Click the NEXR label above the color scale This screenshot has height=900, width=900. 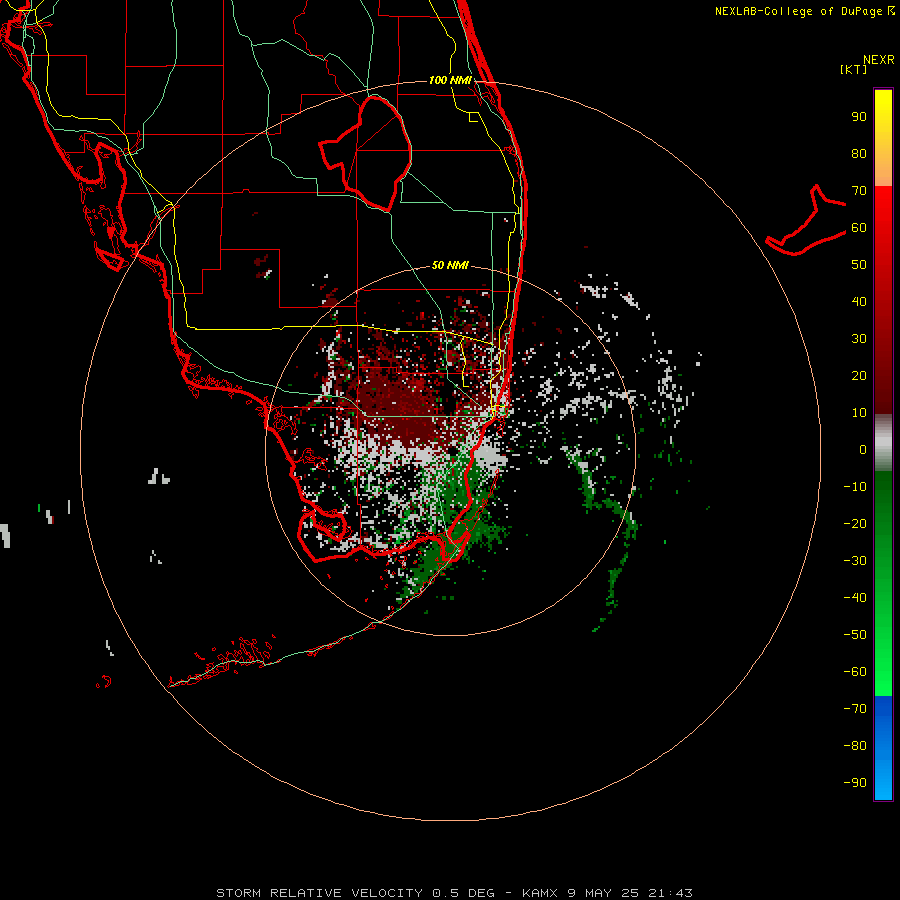879,60
